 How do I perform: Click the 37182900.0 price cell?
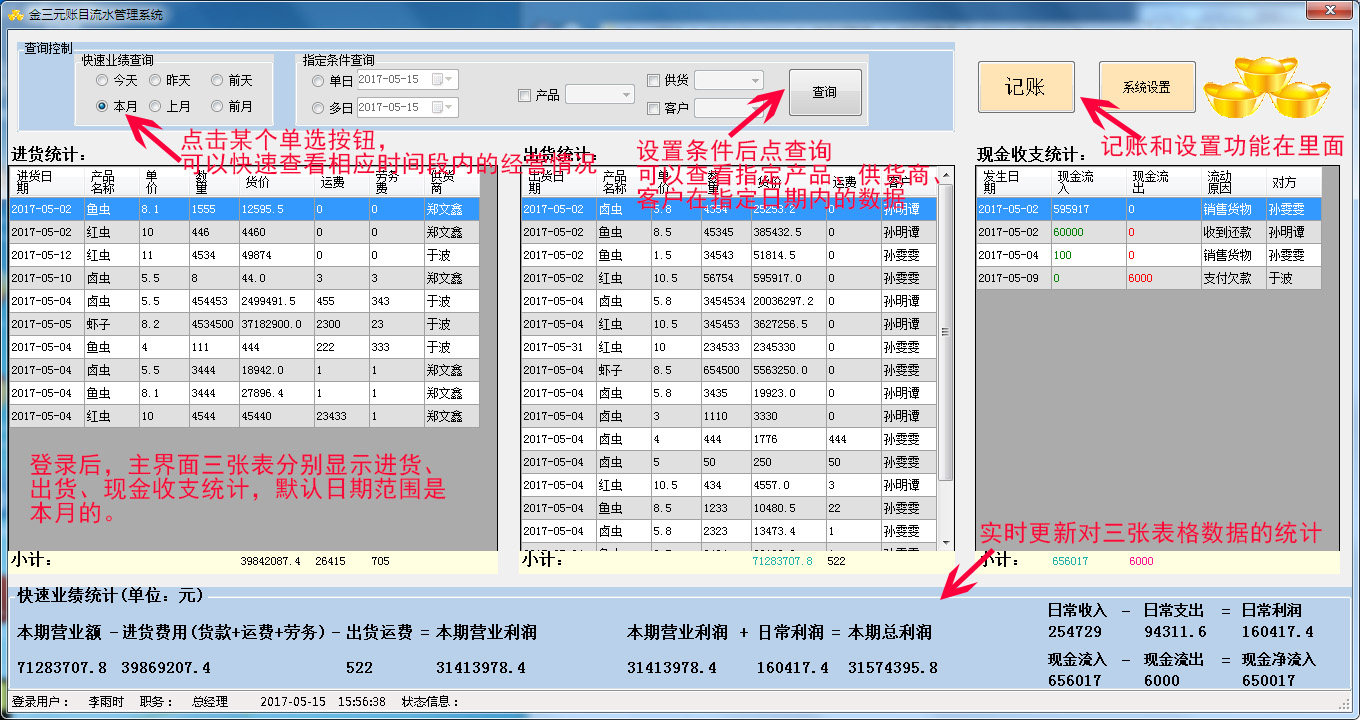(275, 324)
